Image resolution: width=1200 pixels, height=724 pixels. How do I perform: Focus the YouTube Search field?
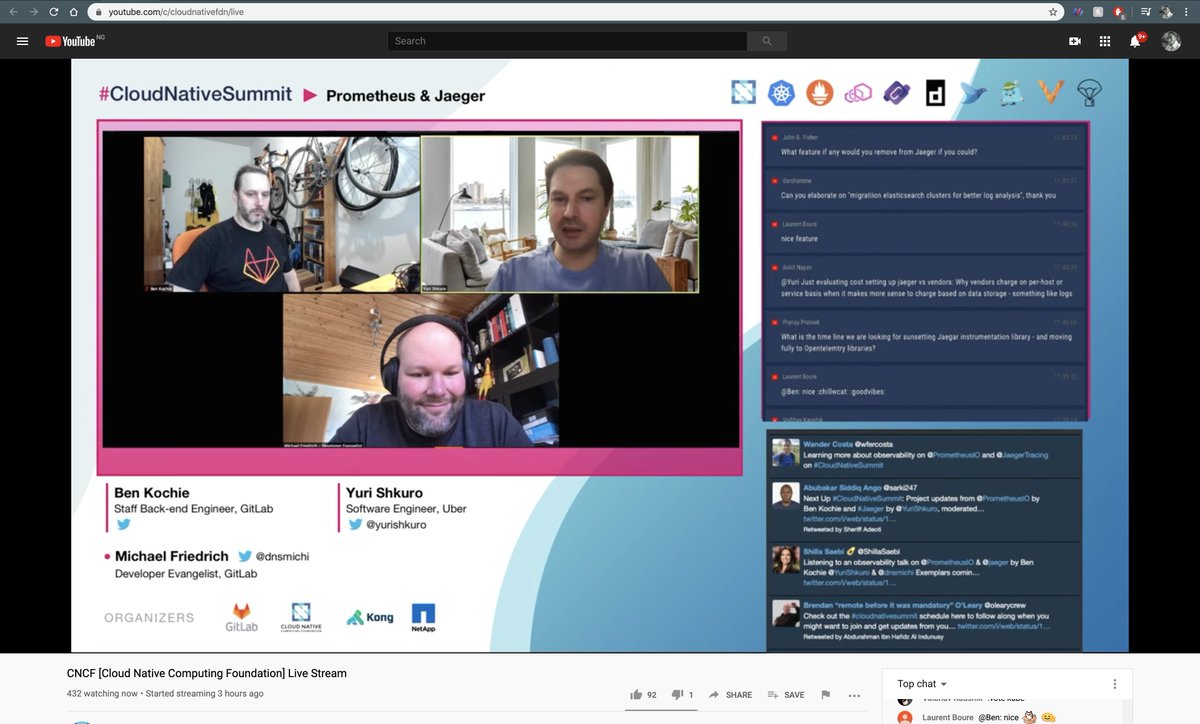coord(567,41)
